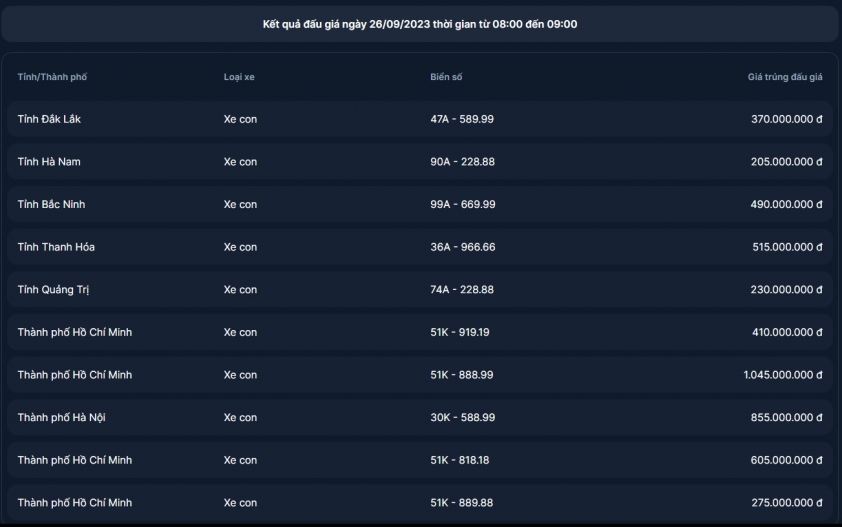Click license plate 36A - 966.66

click(x=462, y=247)
